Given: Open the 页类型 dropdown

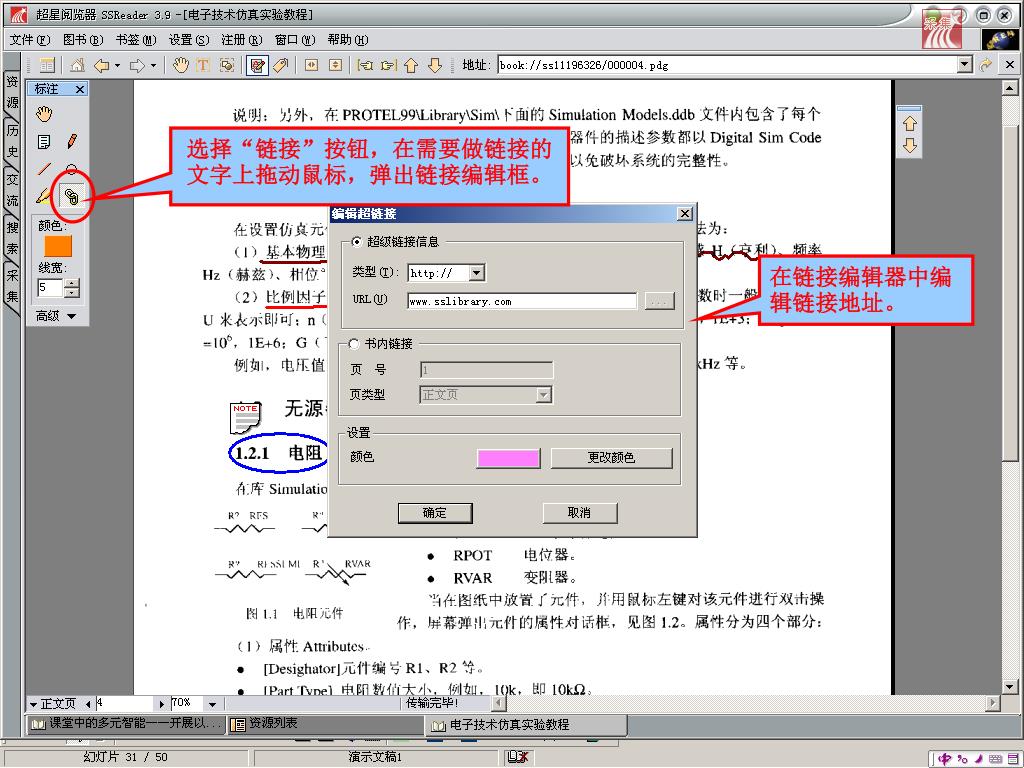Looking at the screenshot, I should pos(543,394).
